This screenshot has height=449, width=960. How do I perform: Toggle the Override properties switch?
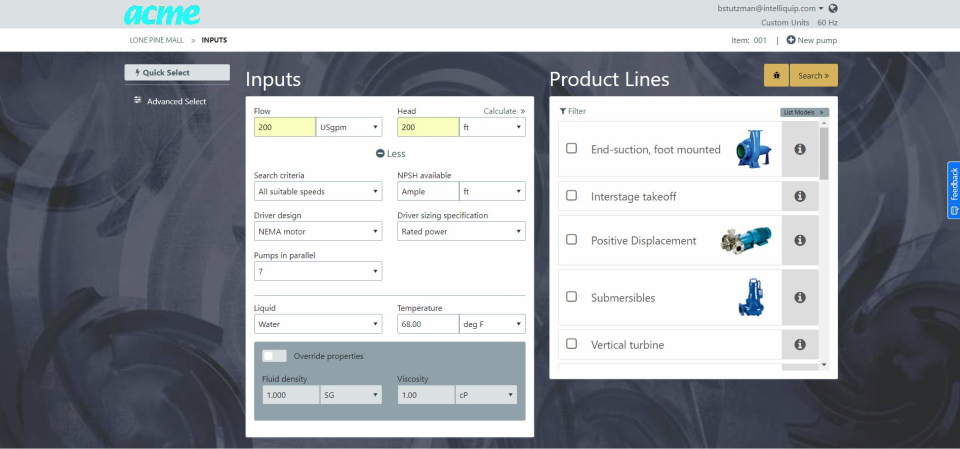pos(274,356)
